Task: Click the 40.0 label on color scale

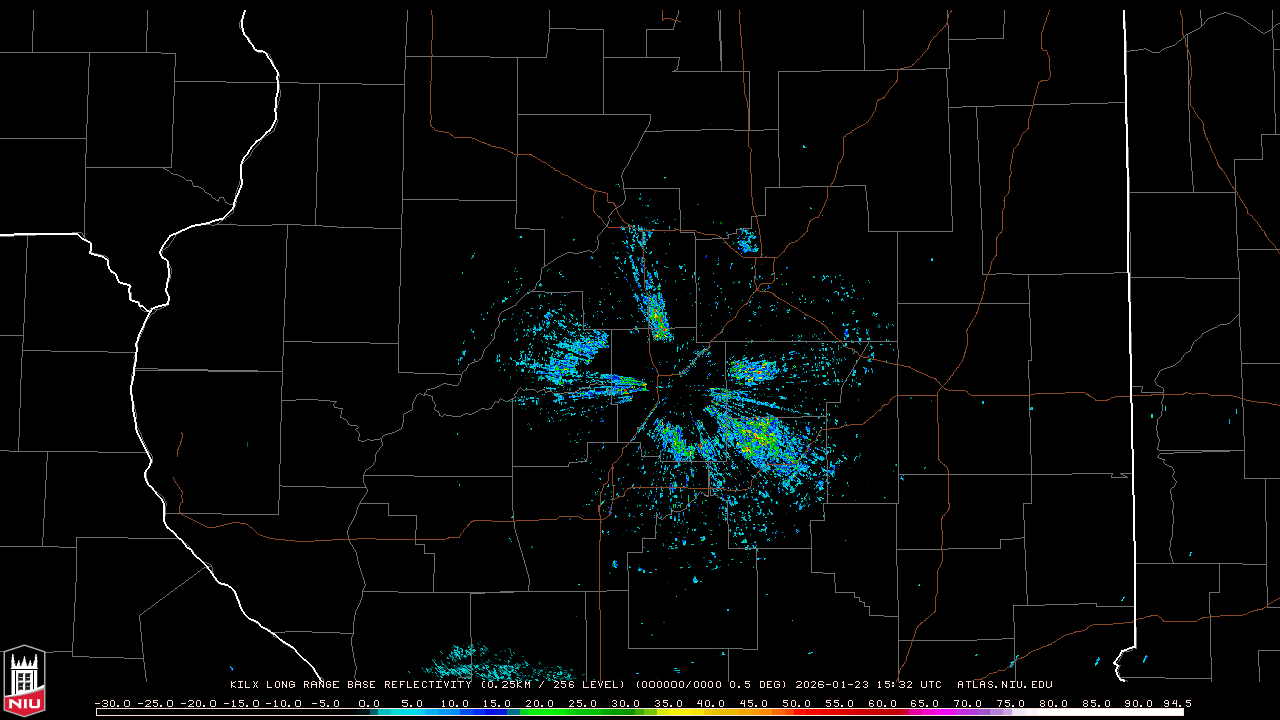Action: click(x=712, y=704)
